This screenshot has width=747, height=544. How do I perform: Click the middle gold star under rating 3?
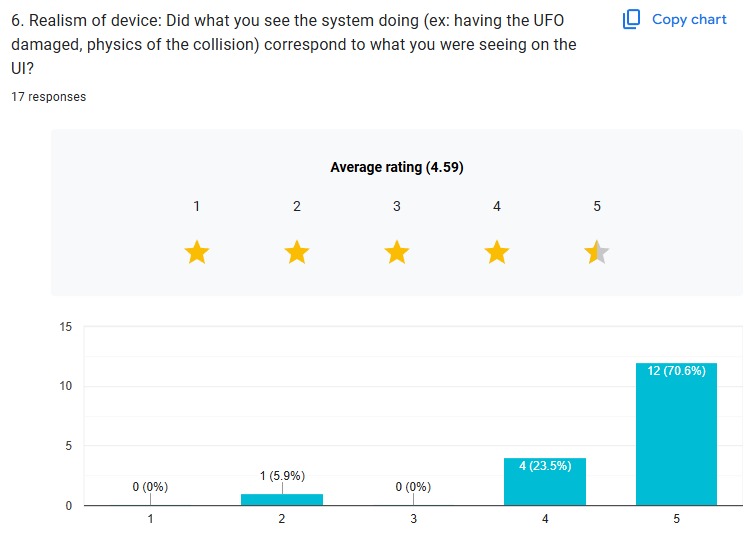(397, 252)
